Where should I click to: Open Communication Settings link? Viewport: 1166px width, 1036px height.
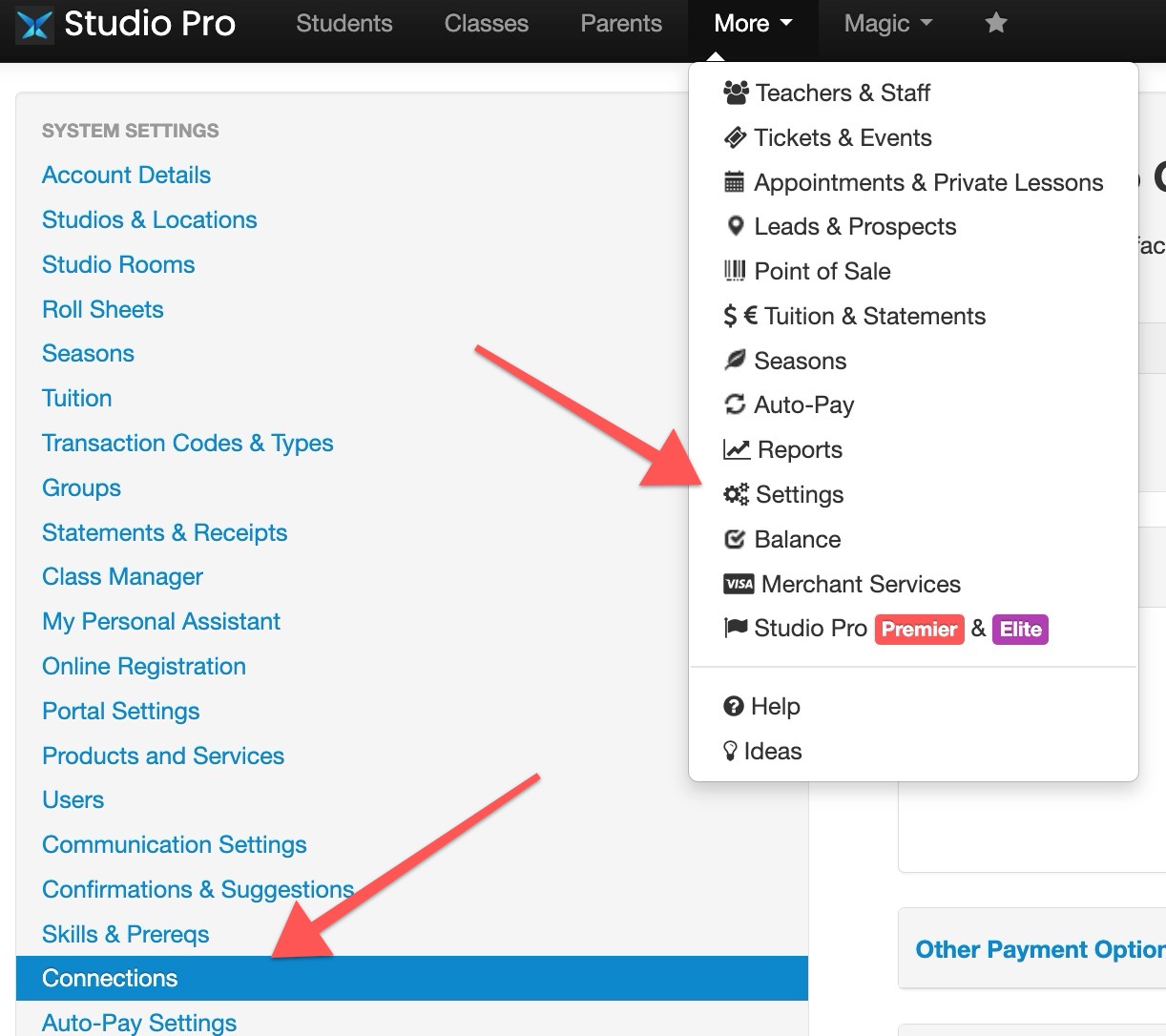click(175, 844)
